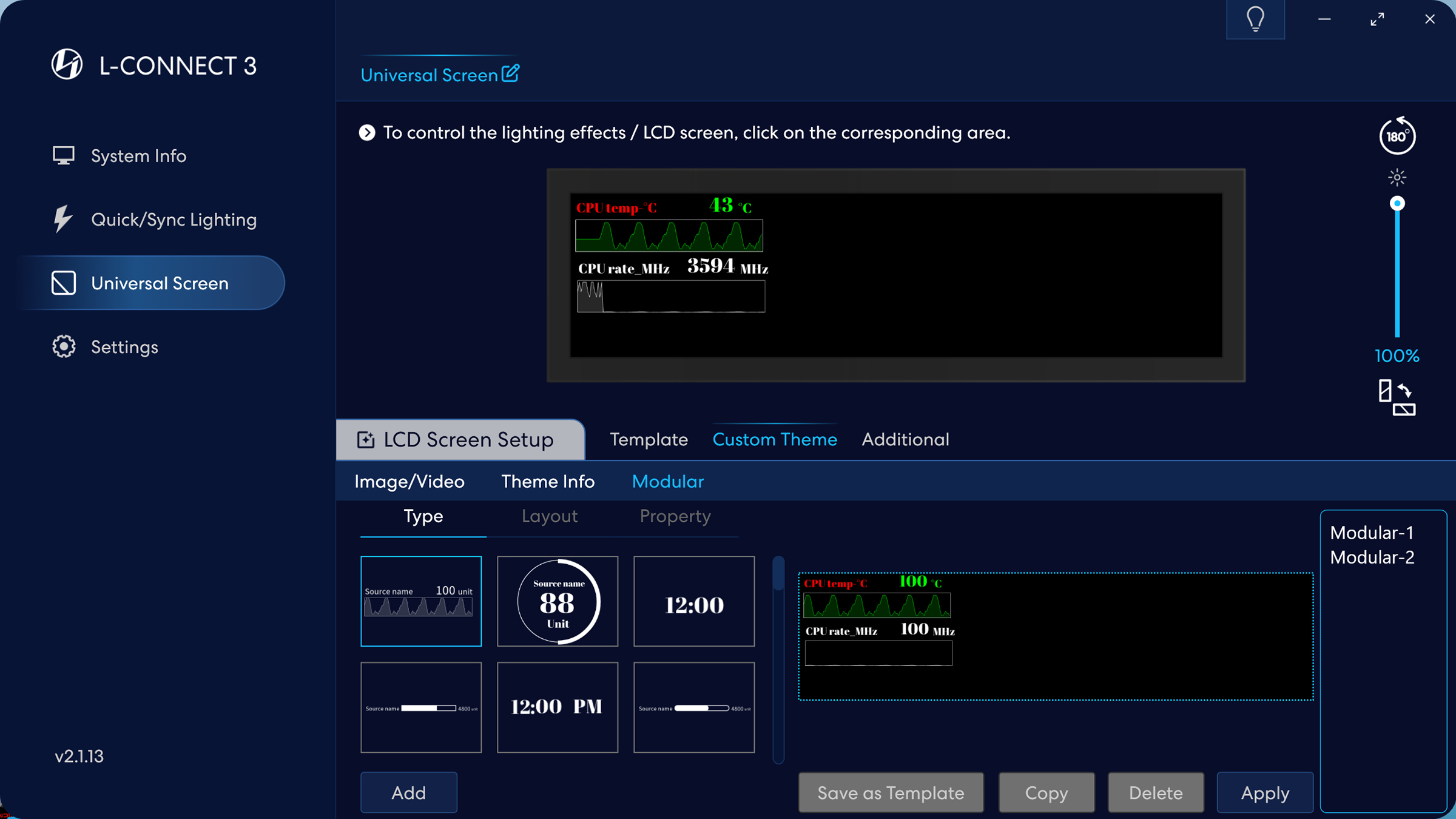This screenshot has width=1456, height=819.
Task: Click the L-CONNECT 3 logo
Action: pos(67,65)
